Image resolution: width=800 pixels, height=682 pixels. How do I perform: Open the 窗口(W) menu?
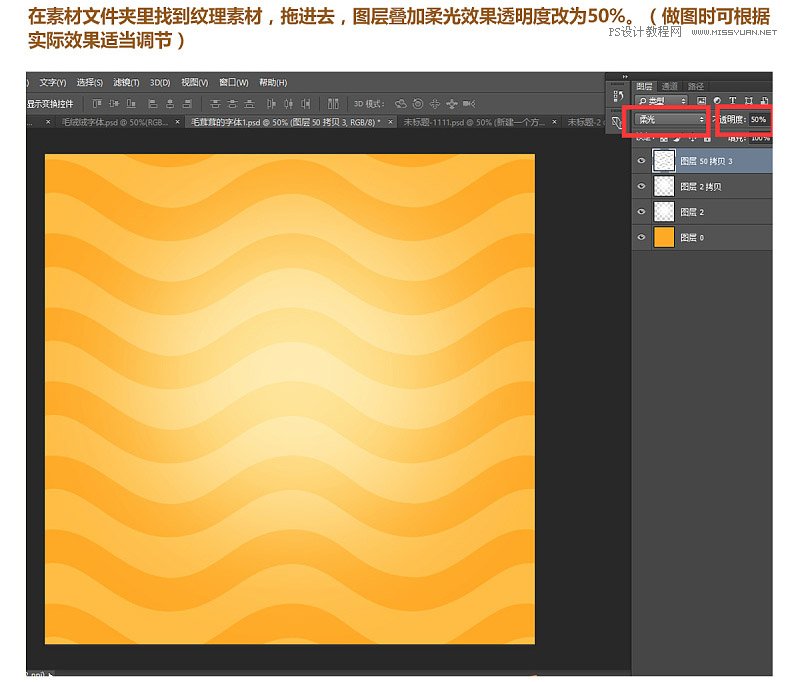pyautogui.click(x=233, y=82)
